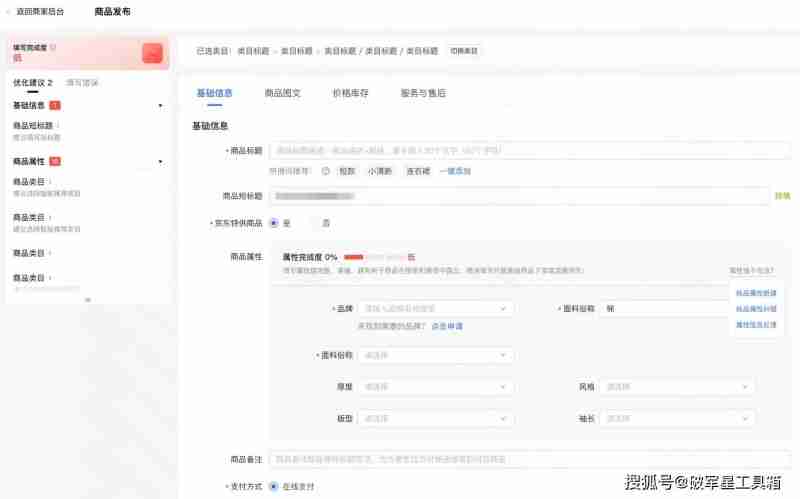Add the 小清新 recommended keyword

click(x=380, y=171)
